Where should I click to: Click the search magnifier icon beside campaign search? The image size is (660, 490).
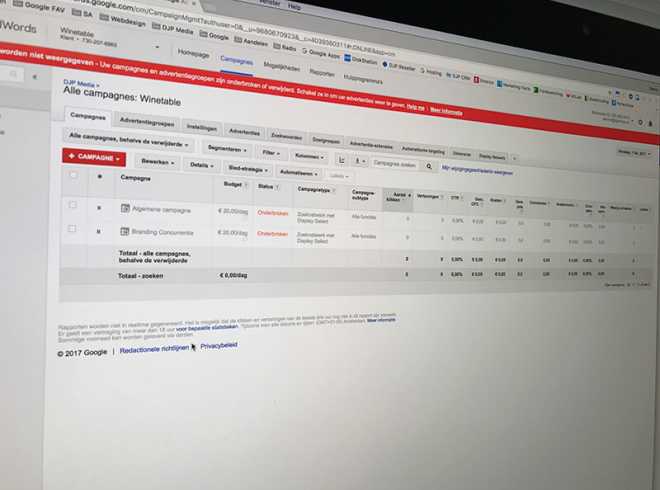click(x=429, y=167)
